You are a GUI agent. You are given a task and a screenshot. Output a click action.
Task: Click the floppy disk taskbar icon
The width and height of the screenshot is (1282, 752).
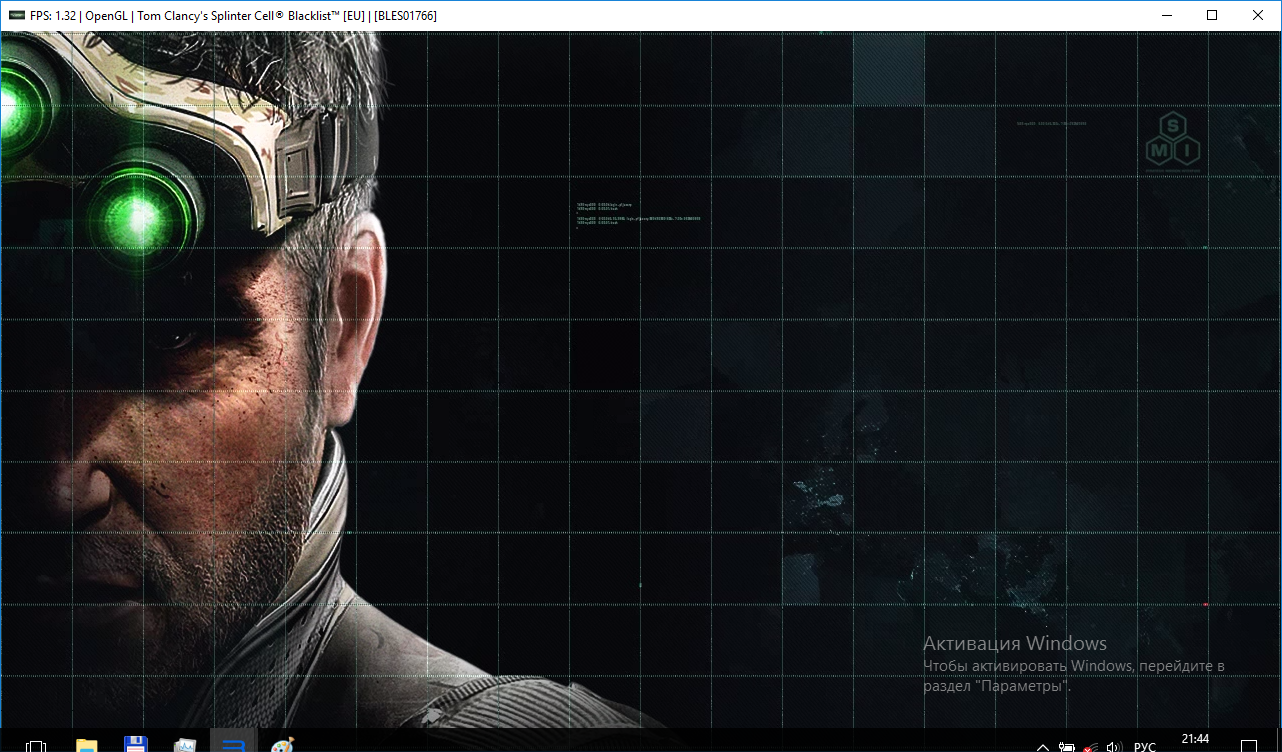tap(136, 744)
